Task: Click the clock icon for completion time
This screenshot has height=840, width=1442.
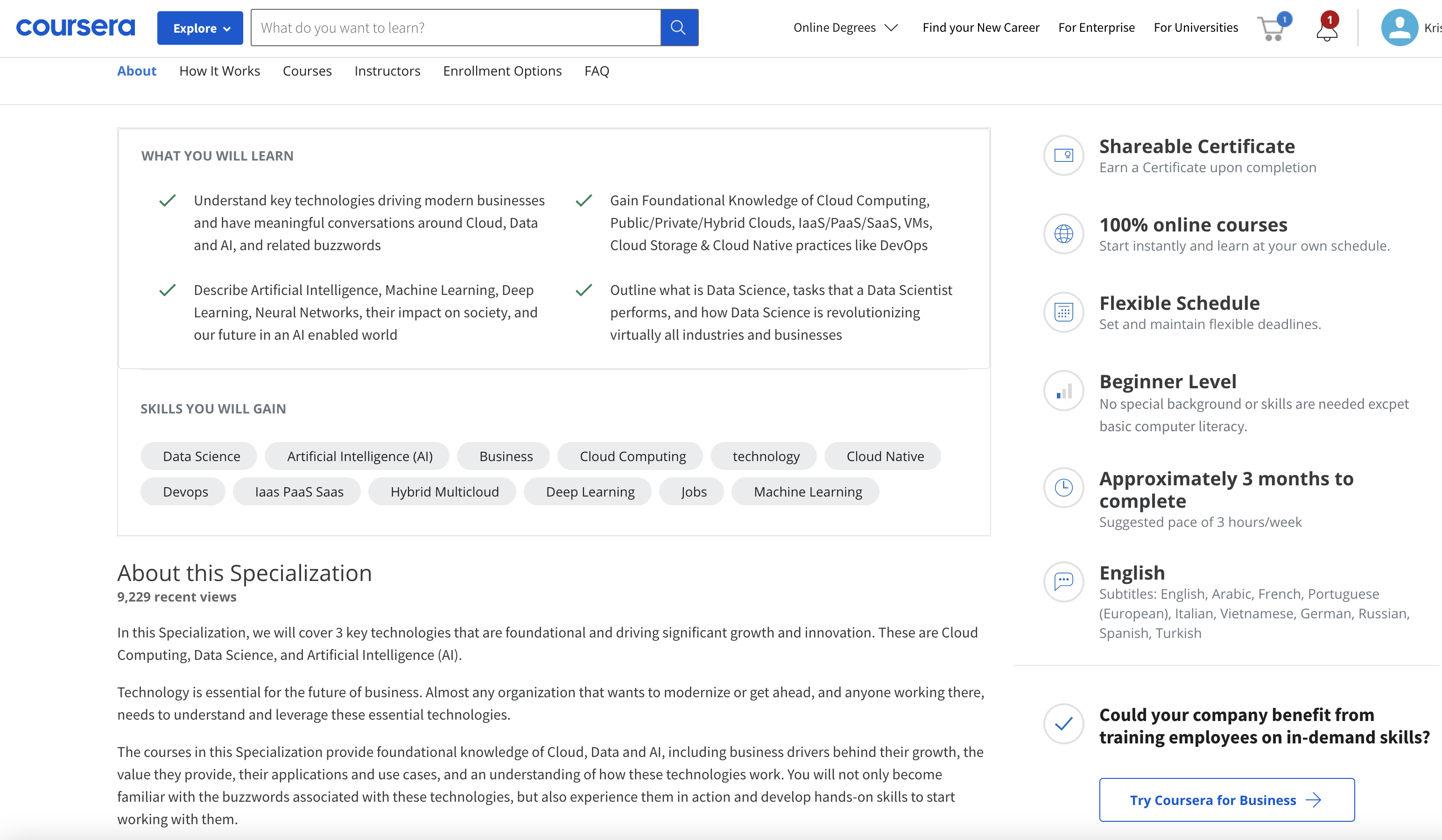Action: tap(1063, 488)
